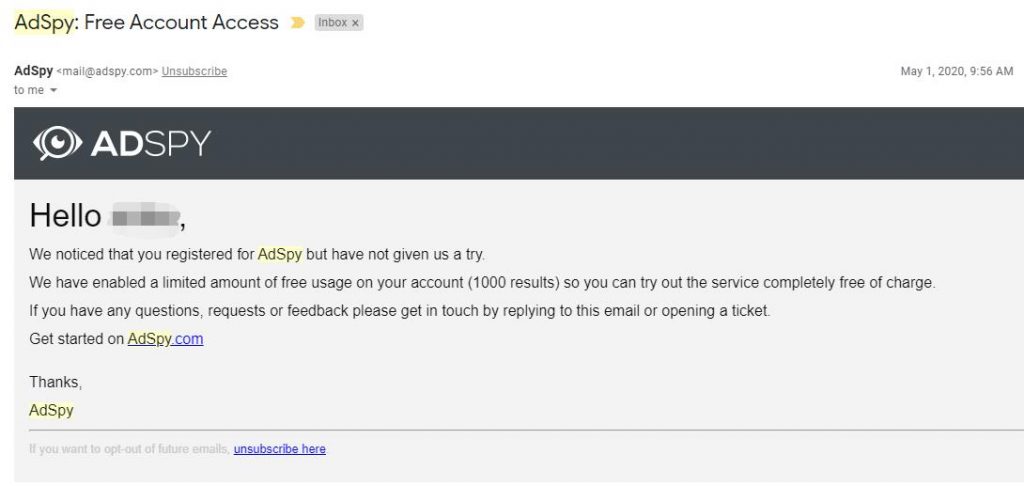This screenshot has width=1024, height=486.
Task: Click Unsubscribe link beside sender address
Action: point(194,71)
